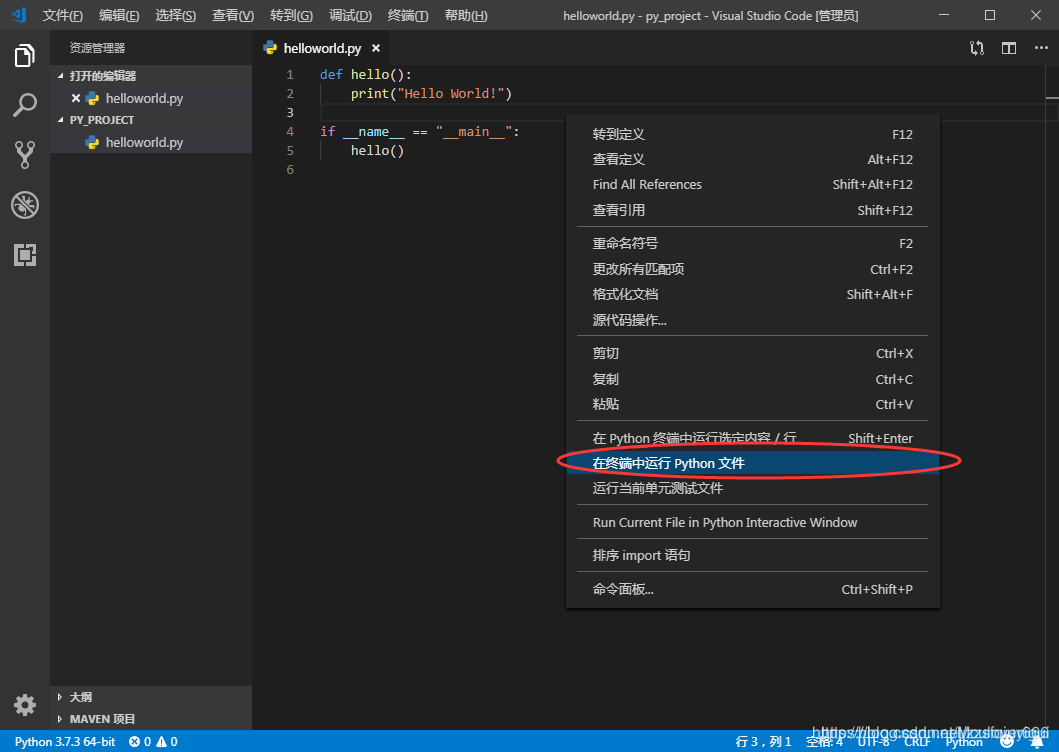The width and height of the screenshot is (1059, 752).
Task: Open the 终端(T) menu
Action: tap(408, 15)
